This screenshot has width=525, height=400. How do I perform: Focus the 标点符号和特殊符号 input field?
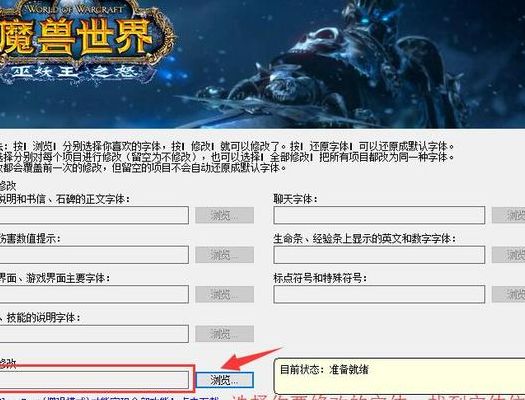pos(379,294)
